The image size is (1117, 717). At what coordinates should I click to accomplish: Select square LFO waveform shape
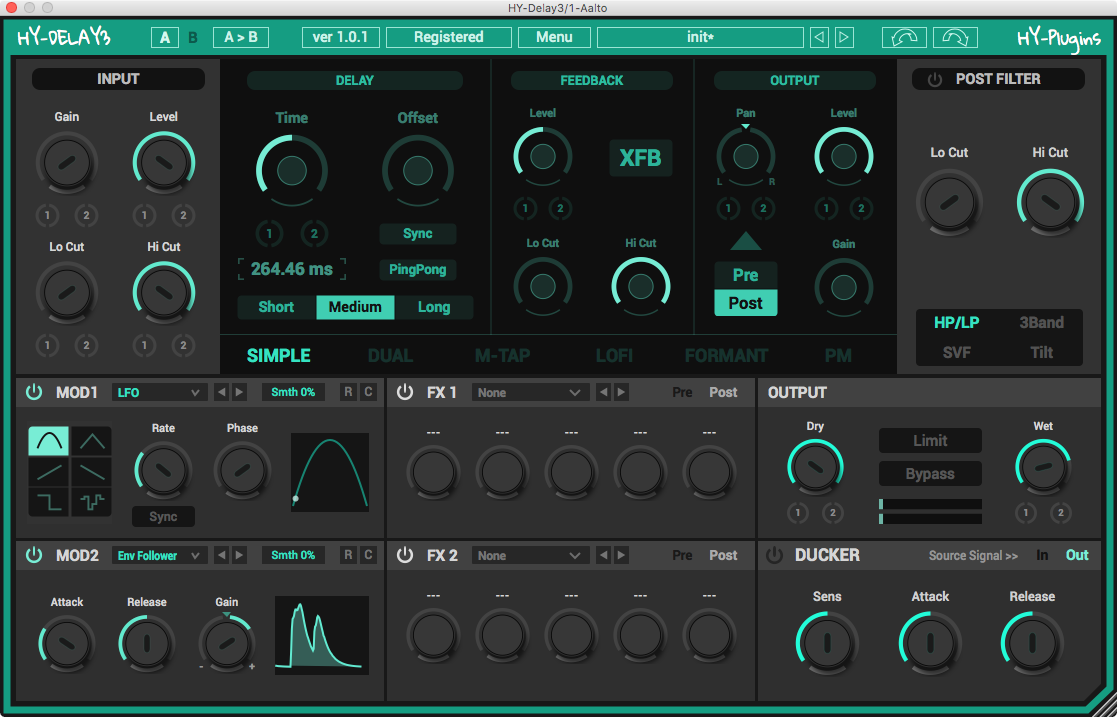click(x=49, y=502)
